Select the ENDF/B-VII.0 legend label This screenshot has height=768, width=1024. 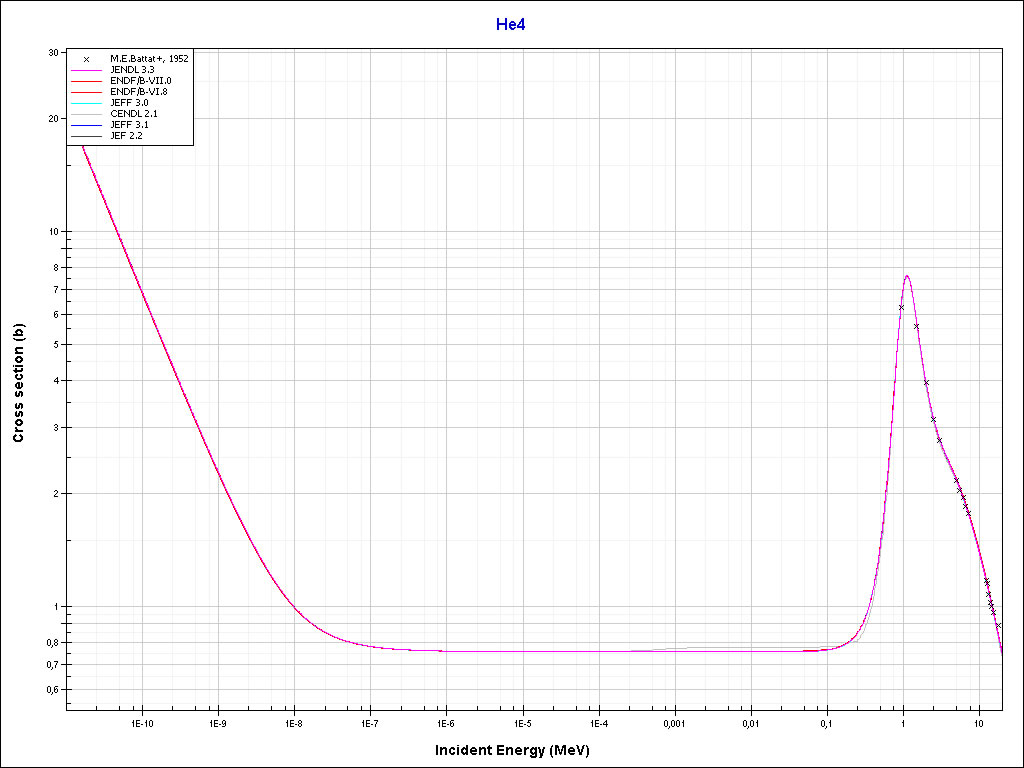click(140, 81)
